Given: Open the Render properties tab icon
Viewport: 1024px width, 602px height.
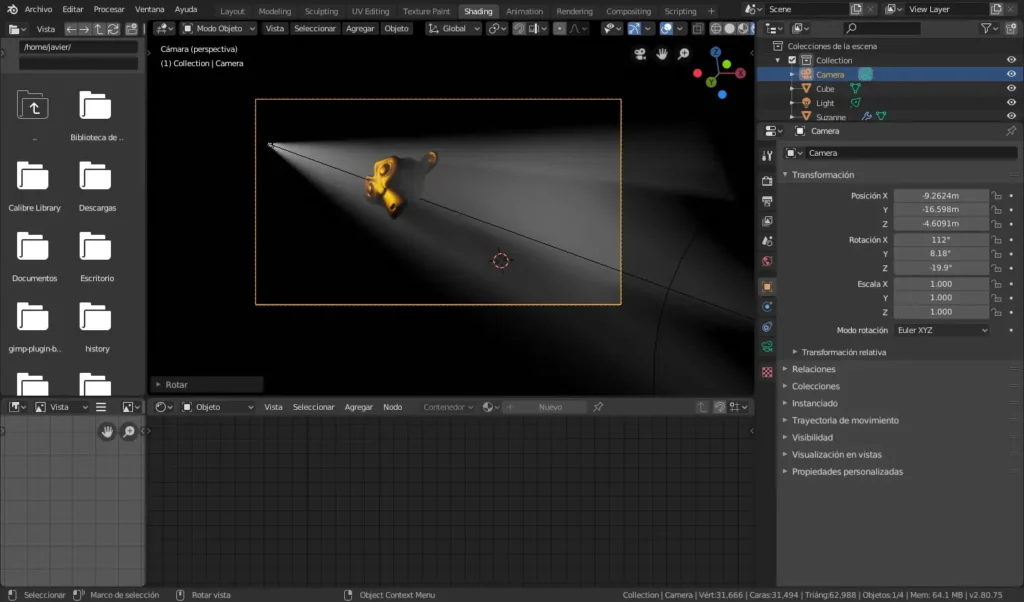Looking at the screenshot, I should pos(767,181).
